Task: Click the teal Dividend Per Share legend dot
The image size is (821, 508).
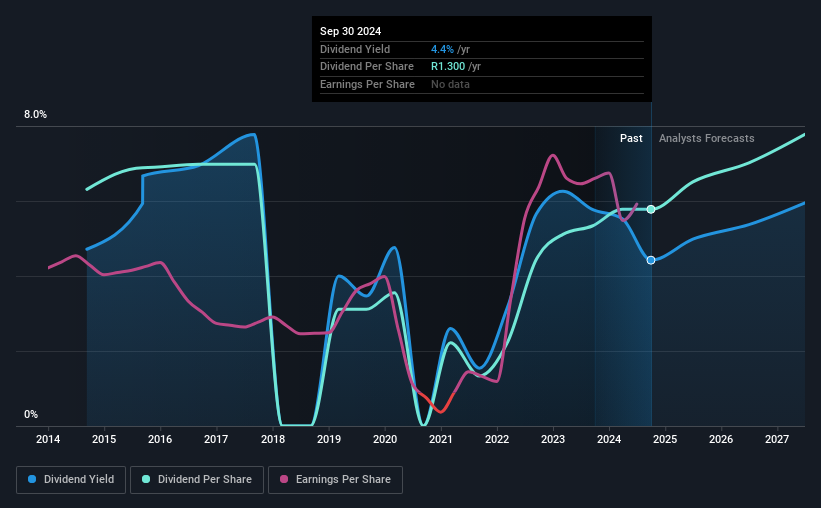Action: (146, 479)
